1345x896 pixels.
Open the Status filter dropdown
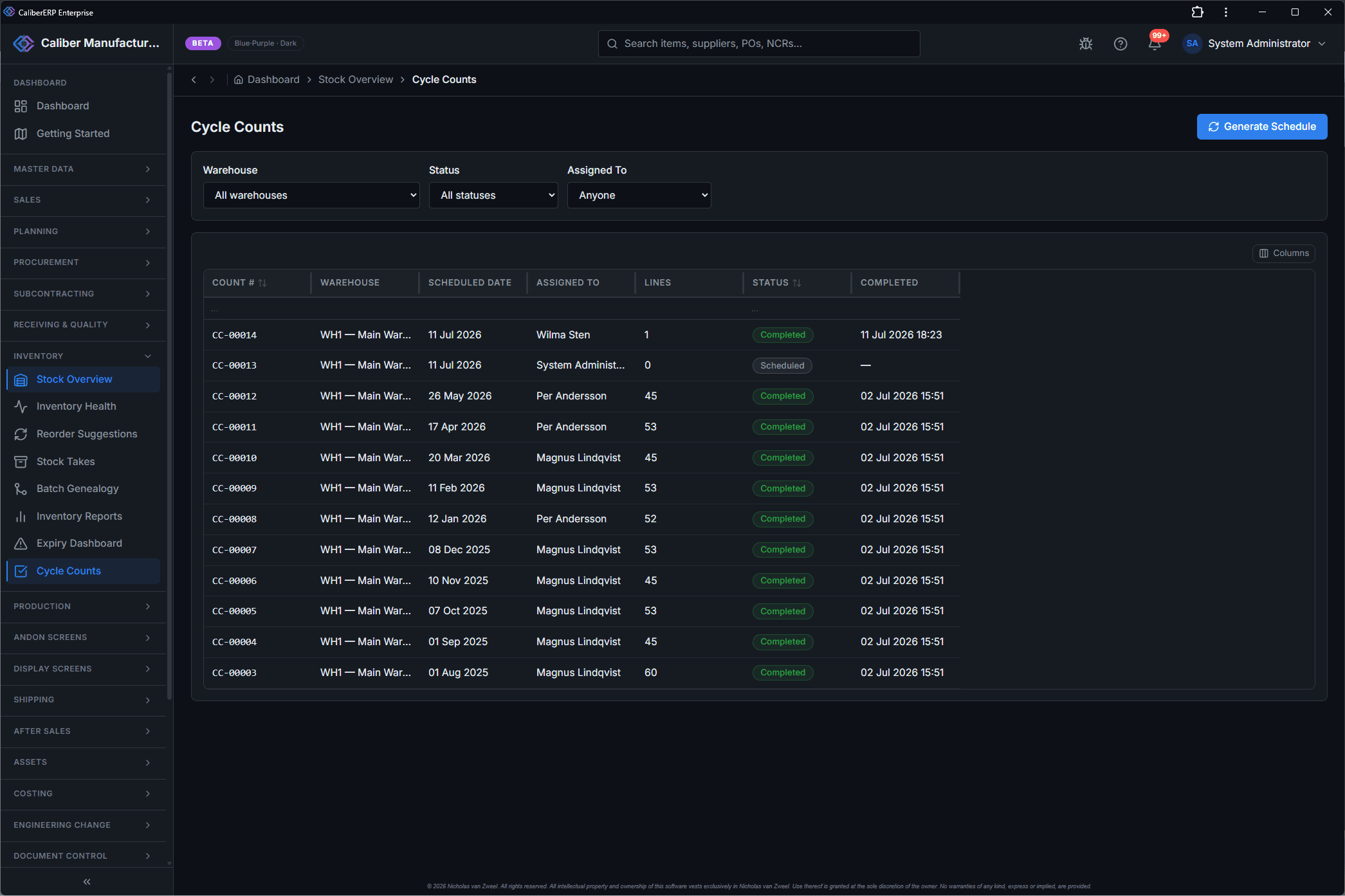493,196
